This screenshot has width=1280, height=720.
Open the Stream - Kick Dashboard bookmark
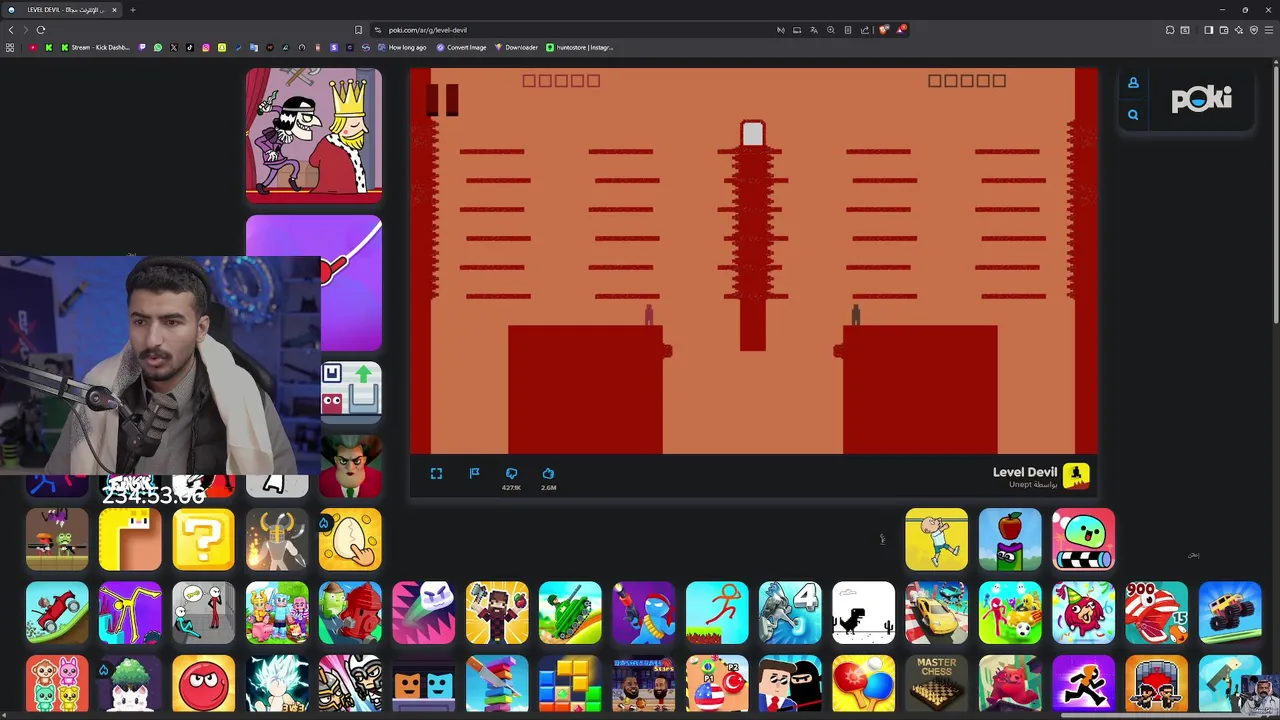tap(95, 47)
